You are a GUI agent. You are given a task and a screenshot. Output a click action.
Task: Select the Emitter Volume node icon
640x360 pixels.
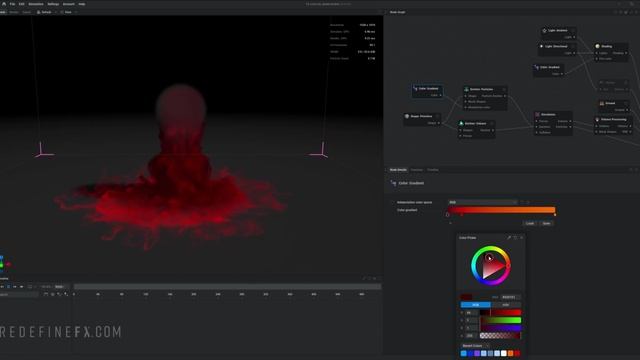point(461,123)
